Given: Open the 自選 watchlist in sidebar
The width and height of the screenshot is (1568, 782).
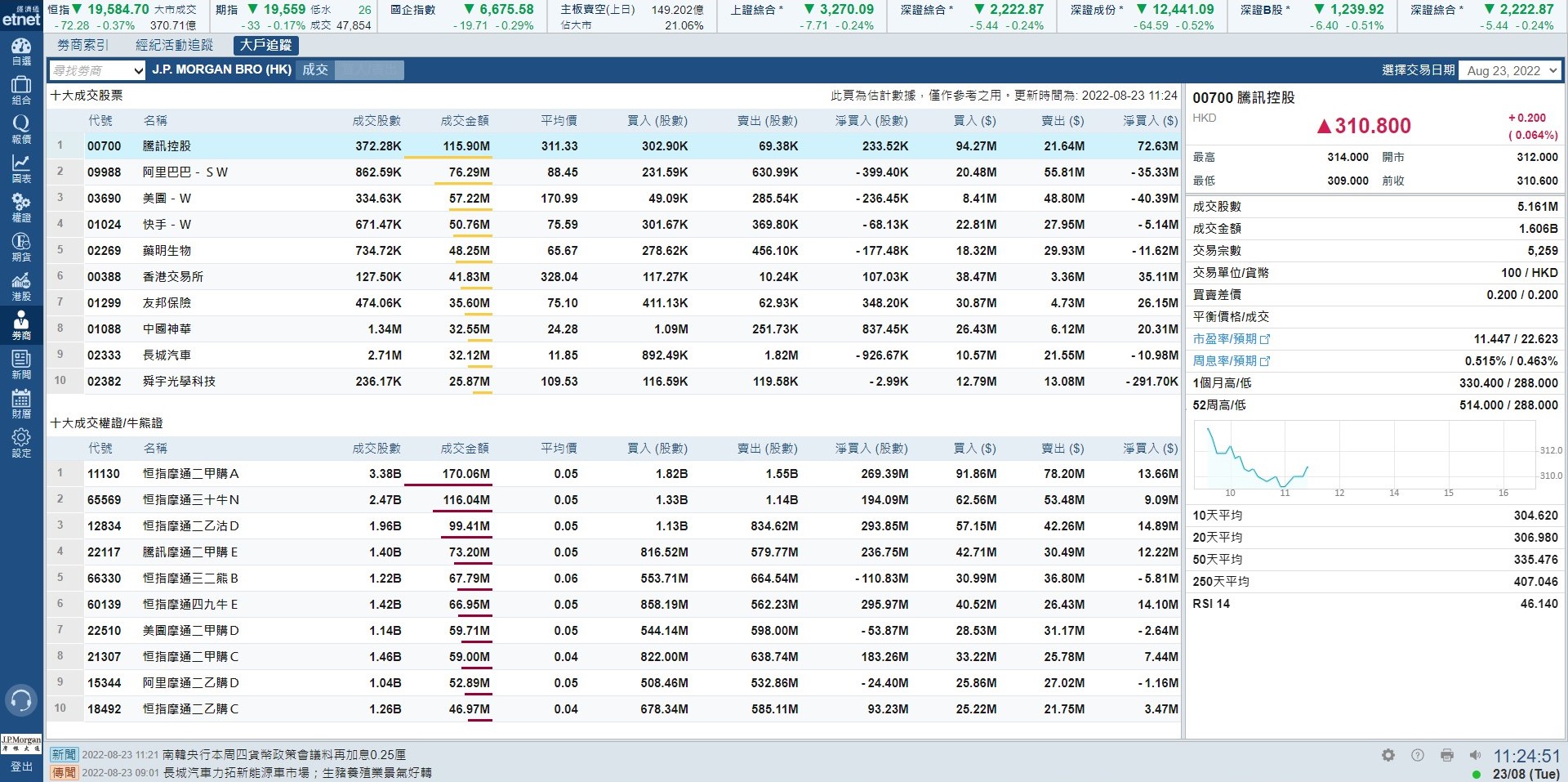Looking at the screenshot, I should pos(21,51).
